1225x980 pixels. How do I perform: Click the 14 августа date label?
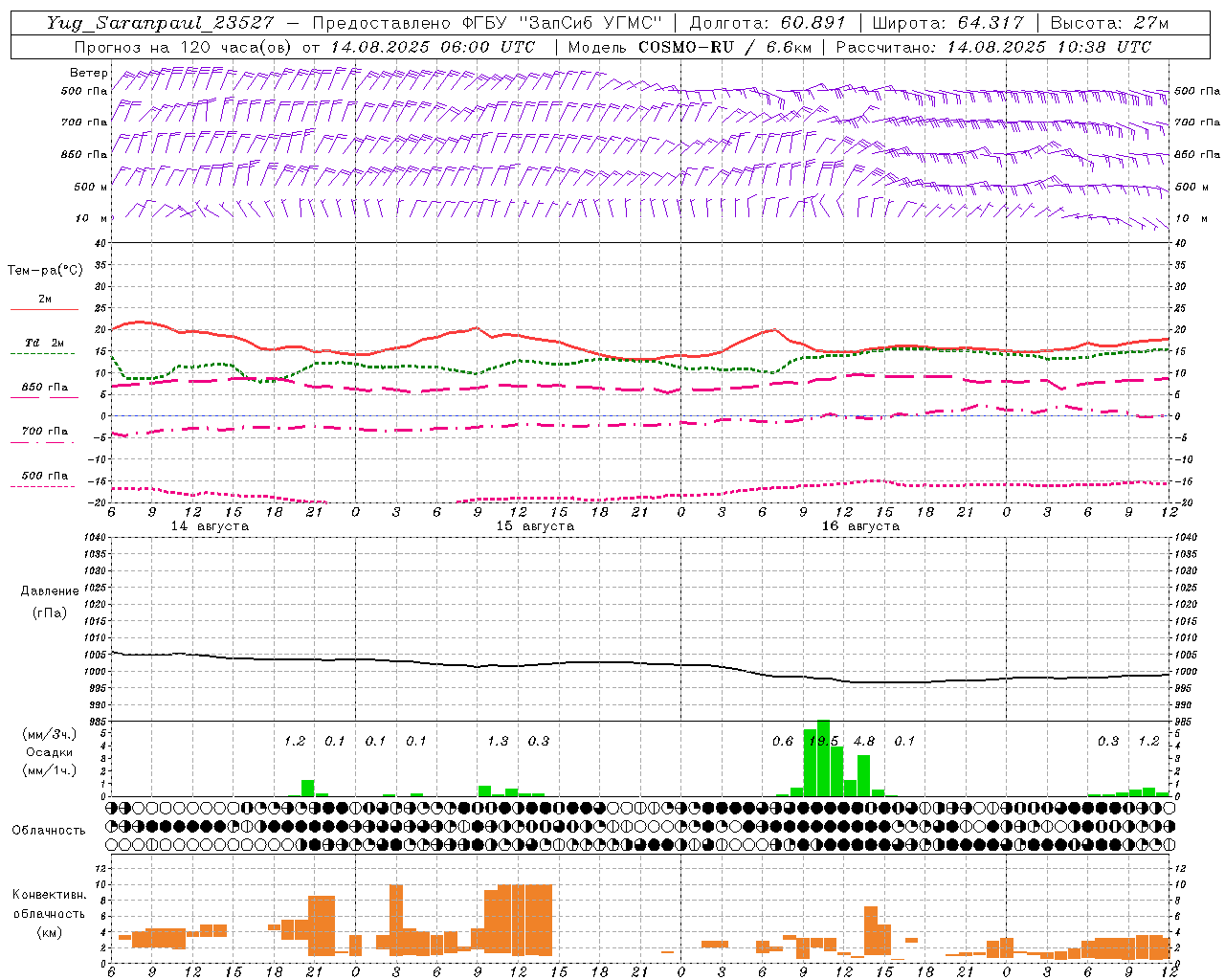click(x=210, y=526)
